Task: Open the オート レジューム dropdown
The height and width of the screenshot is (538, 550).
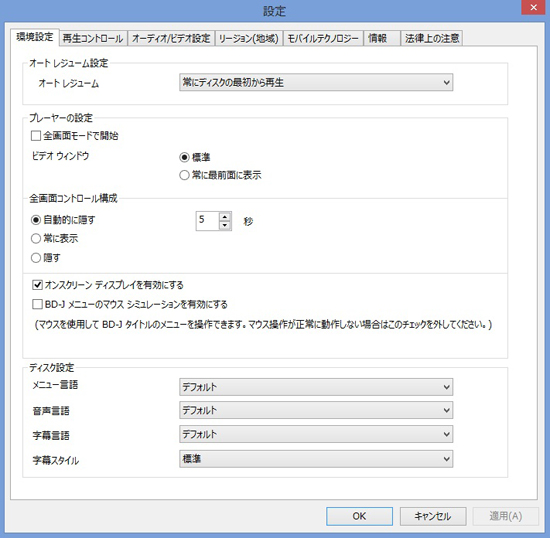Action: click(316, 82)
